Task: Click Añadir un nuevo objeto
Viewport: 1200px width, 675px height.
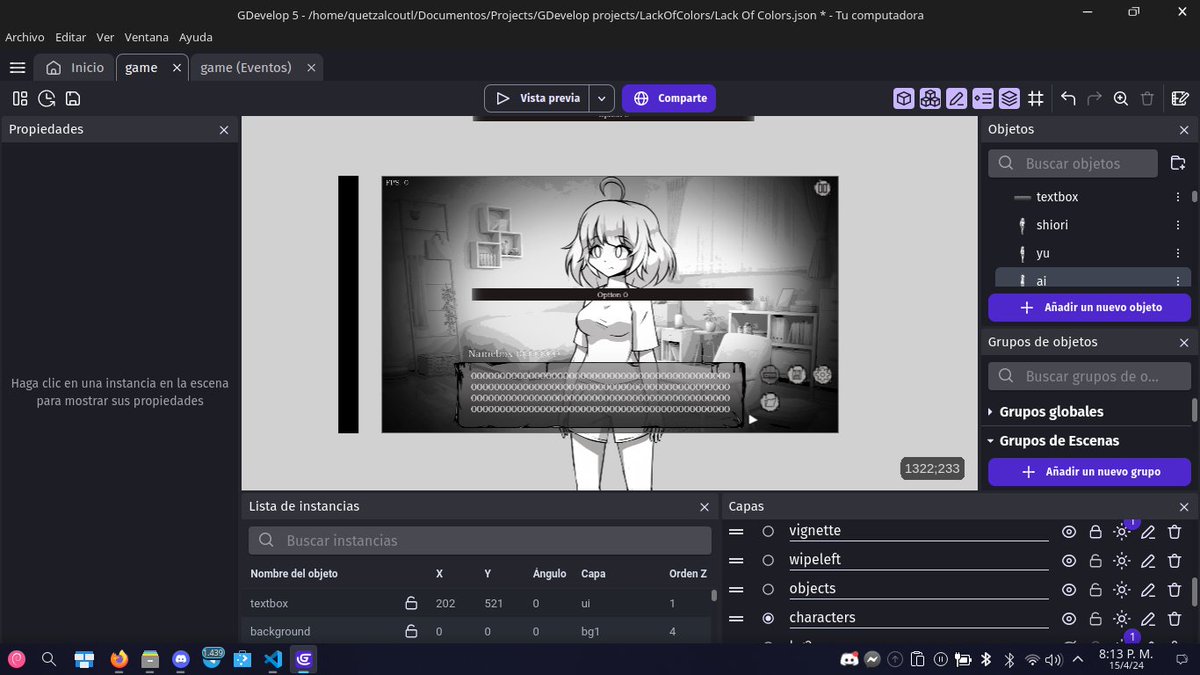Action: coord(1089,307)
